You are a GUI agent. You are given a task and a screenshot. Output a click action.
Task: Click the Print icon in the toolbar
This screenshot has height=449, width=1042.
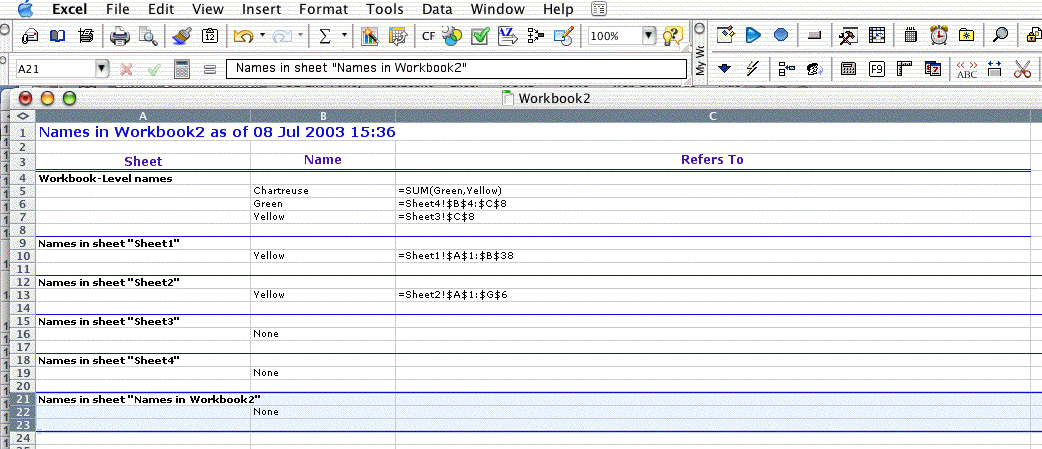[x=120, y=36]
